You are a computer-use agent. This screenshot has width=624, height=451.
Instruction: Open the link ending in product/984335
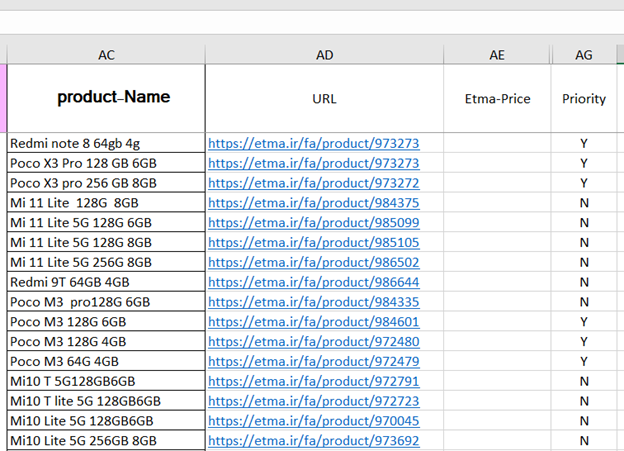[314, 302]
